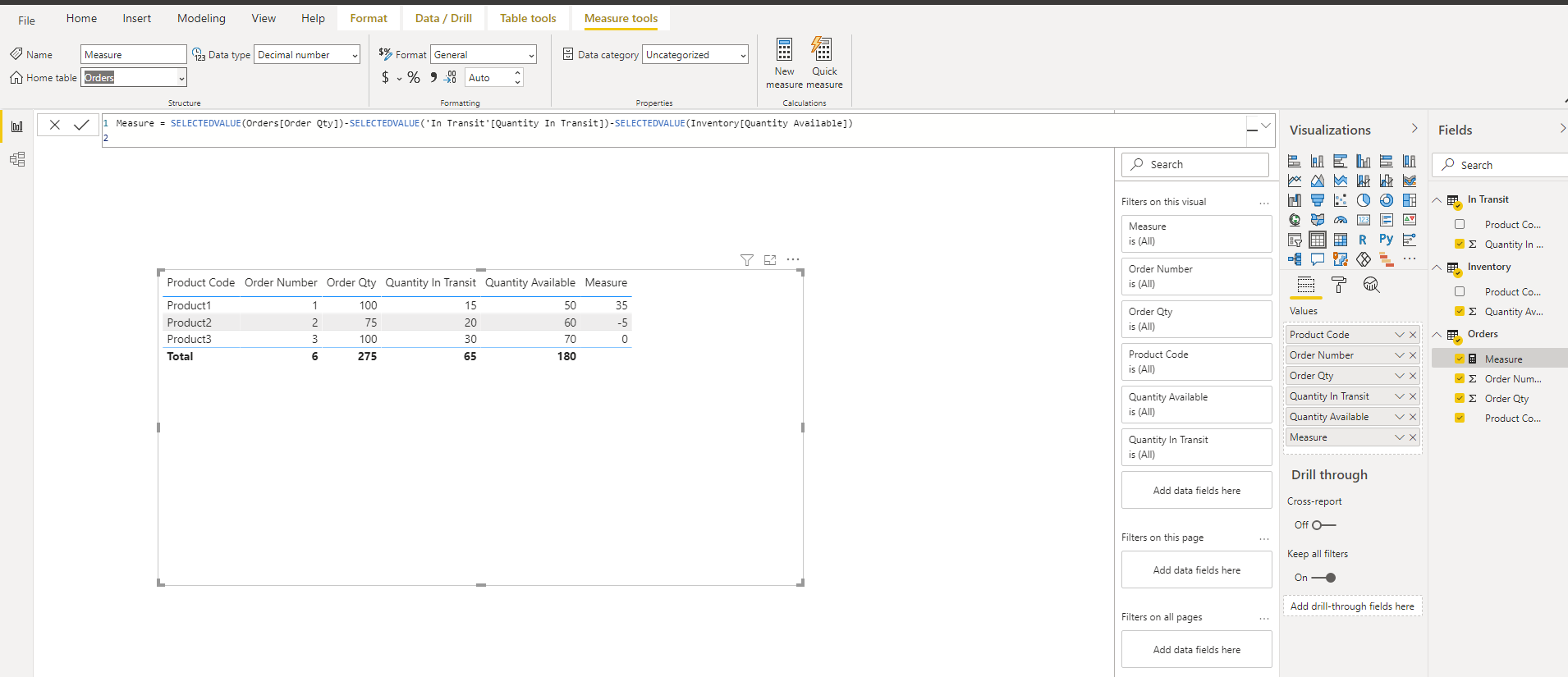This screenshot has height=677, width=1568.
Task: Commit the formula with the checkmark
Action: click(81, 125)
